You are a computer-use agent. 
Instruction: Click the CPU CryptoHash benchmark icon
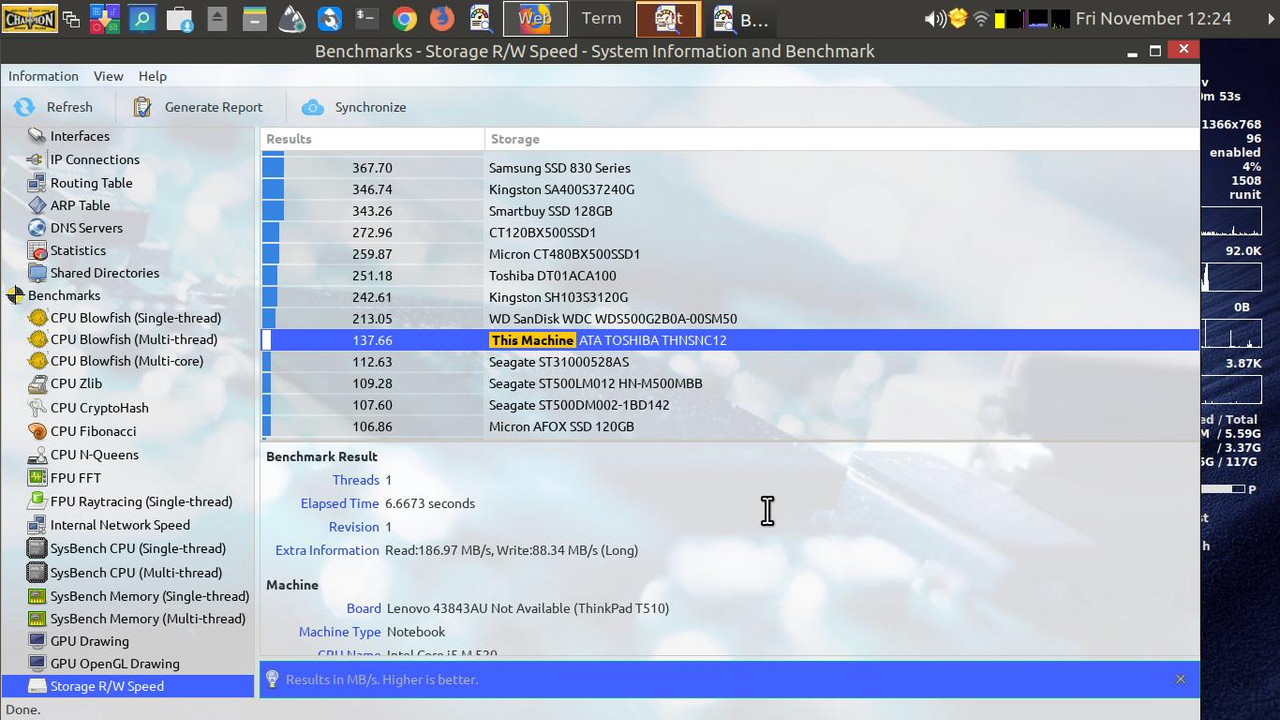coord(37,408)
